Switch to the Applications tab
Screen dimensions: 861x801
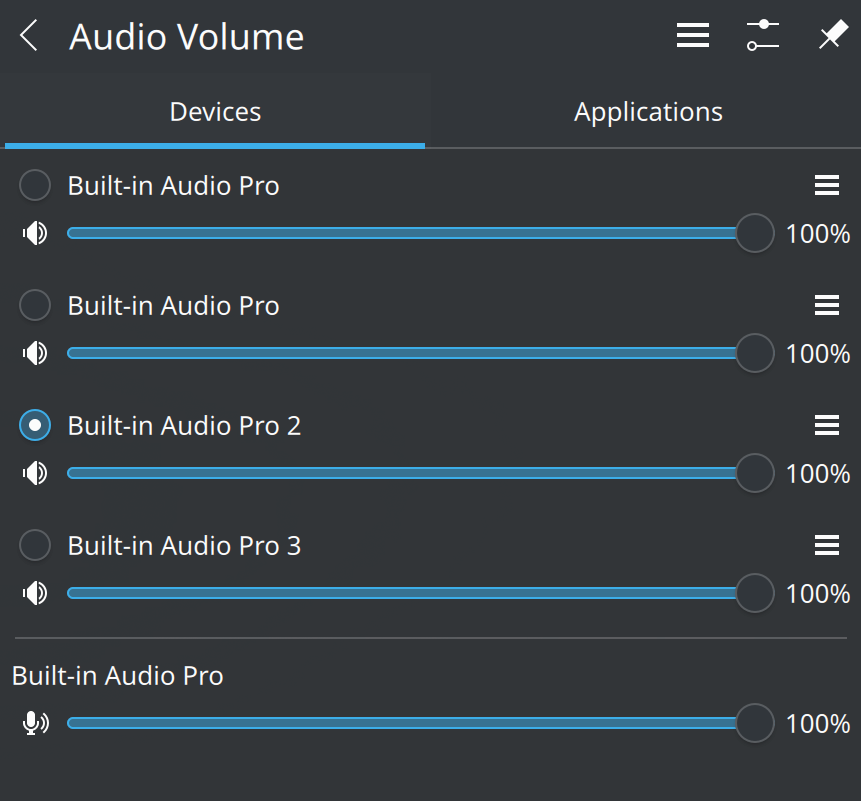(648, 112)
